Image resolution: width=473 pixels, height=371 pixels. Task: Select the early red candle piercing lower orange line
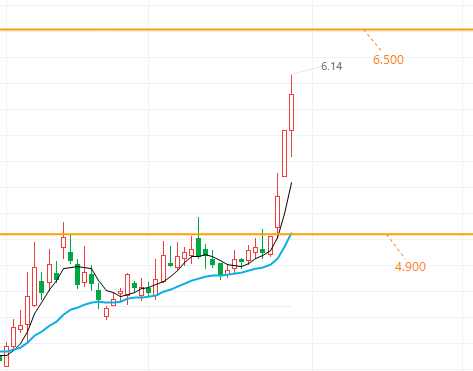point(63,240)
